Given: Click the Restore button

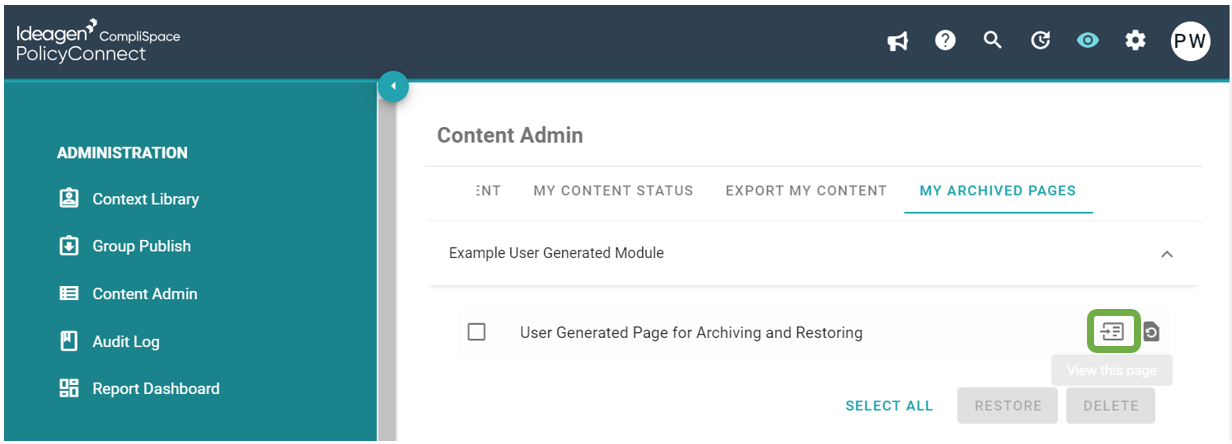Looking at the screenshot, I should point(1008,406).
